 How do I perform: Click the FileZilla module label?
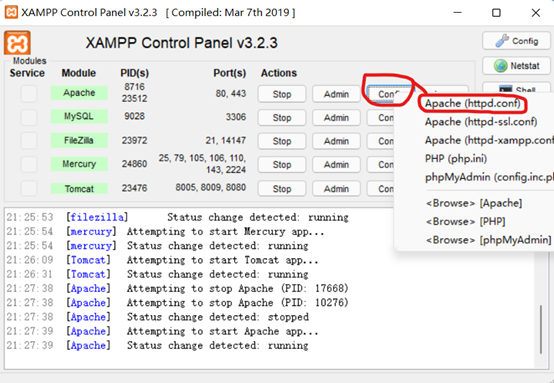79,140
